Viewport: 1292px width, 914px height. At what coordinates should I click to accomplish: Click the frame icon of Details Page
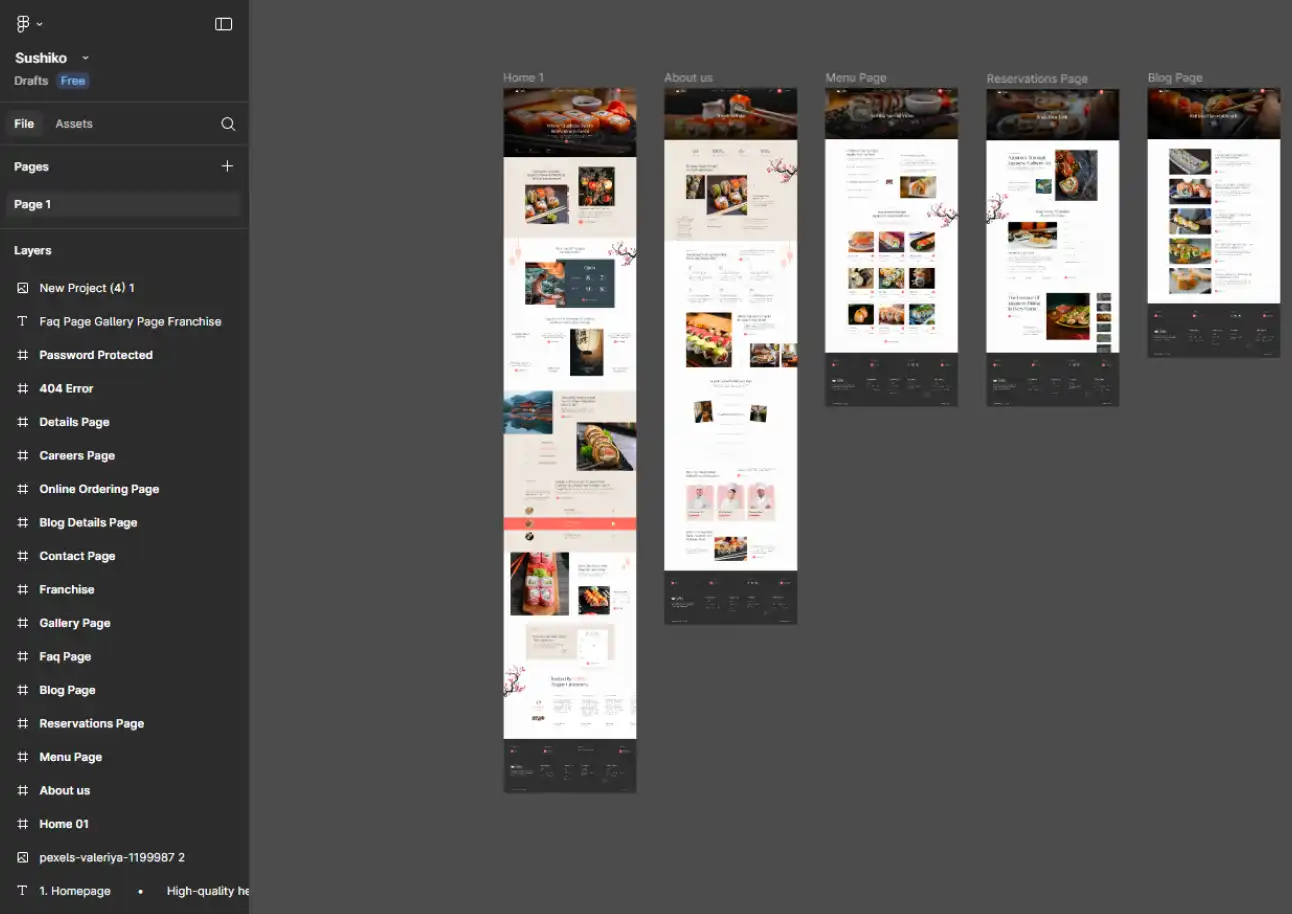tap(22, 422)
